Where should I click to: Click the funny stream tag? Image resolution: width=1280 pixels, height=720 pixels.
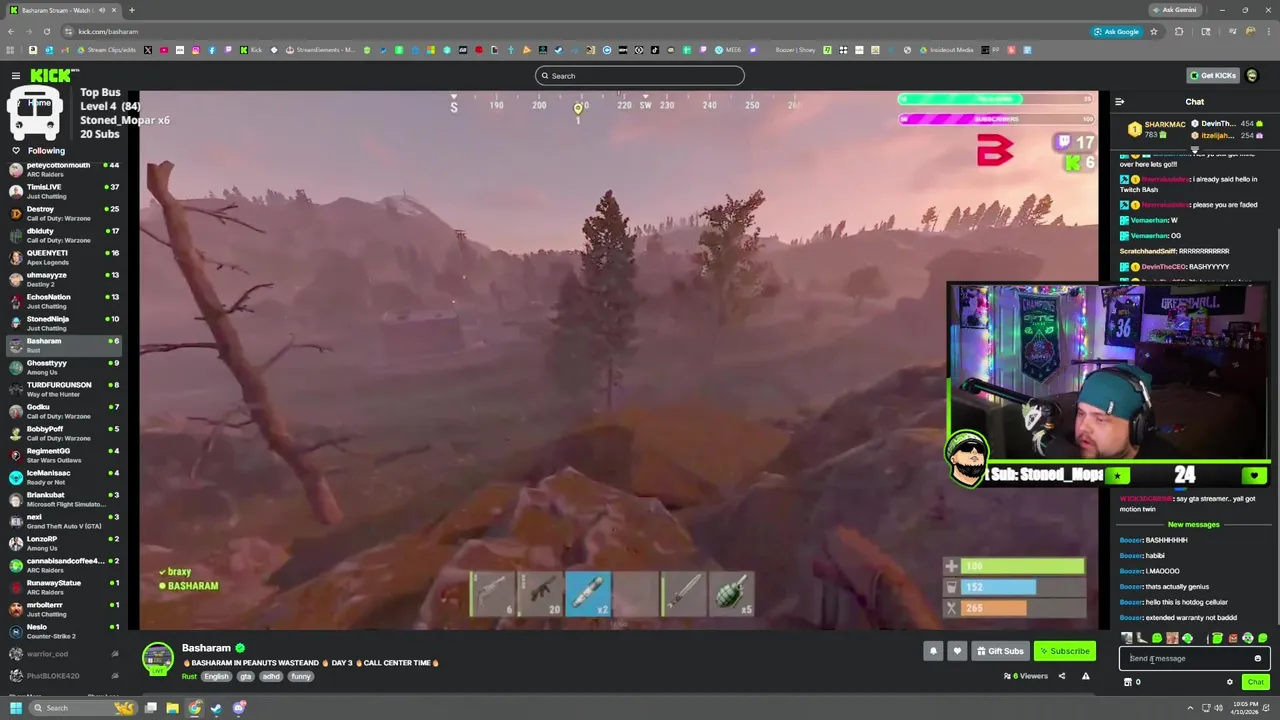click(301, 677)
